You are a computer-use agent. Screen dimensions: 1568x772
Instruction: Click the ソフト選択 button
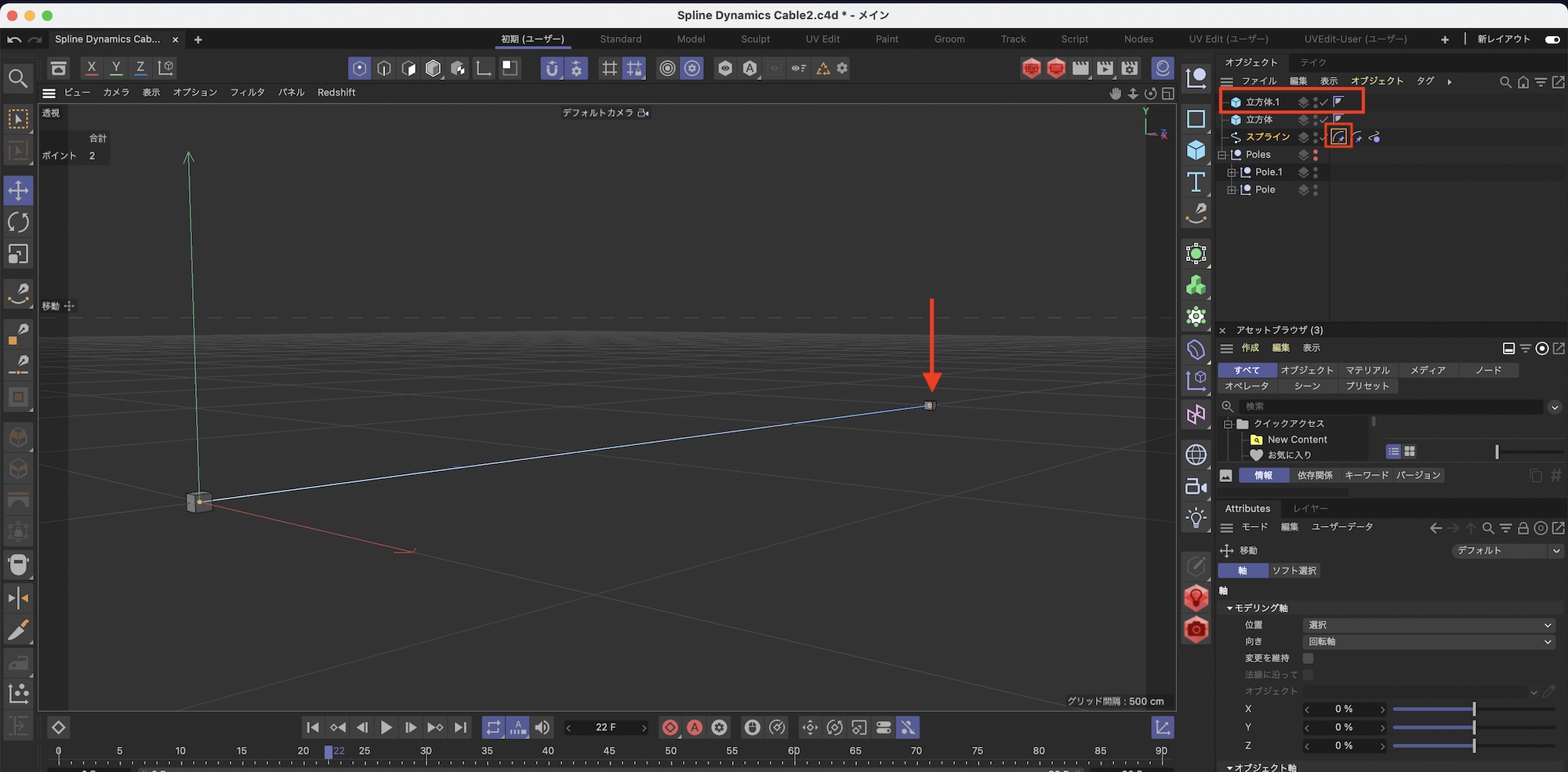coord(1294,571)
